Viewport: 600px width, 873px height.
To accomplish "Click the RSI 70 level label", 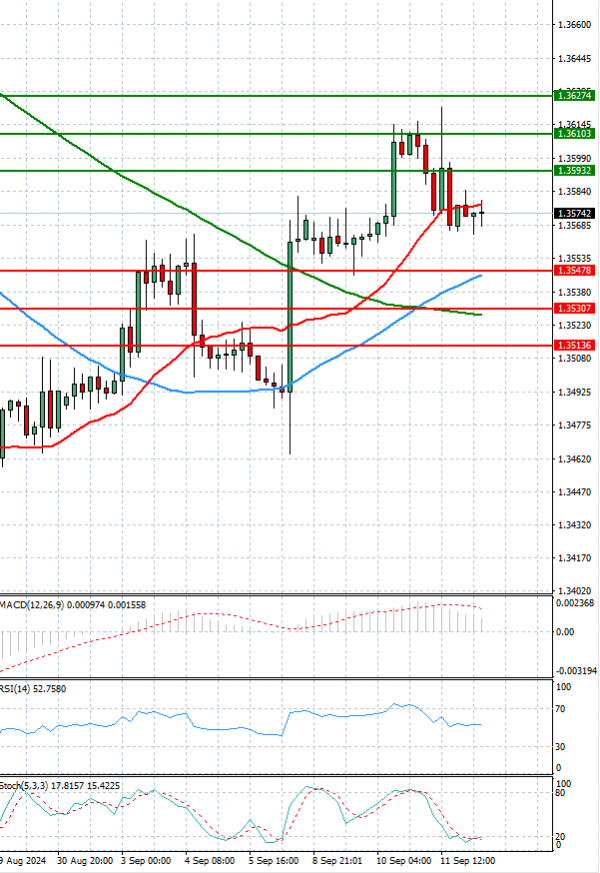I will click(x=560, y=709).
